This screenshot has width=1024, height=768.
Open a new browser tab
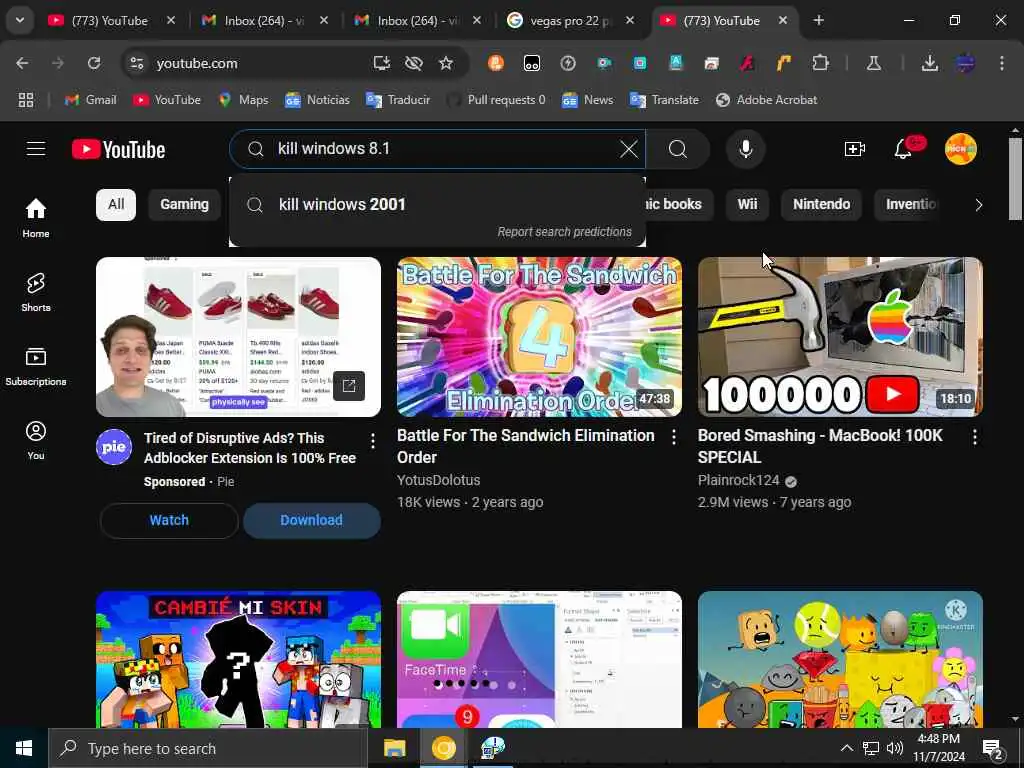818,21
